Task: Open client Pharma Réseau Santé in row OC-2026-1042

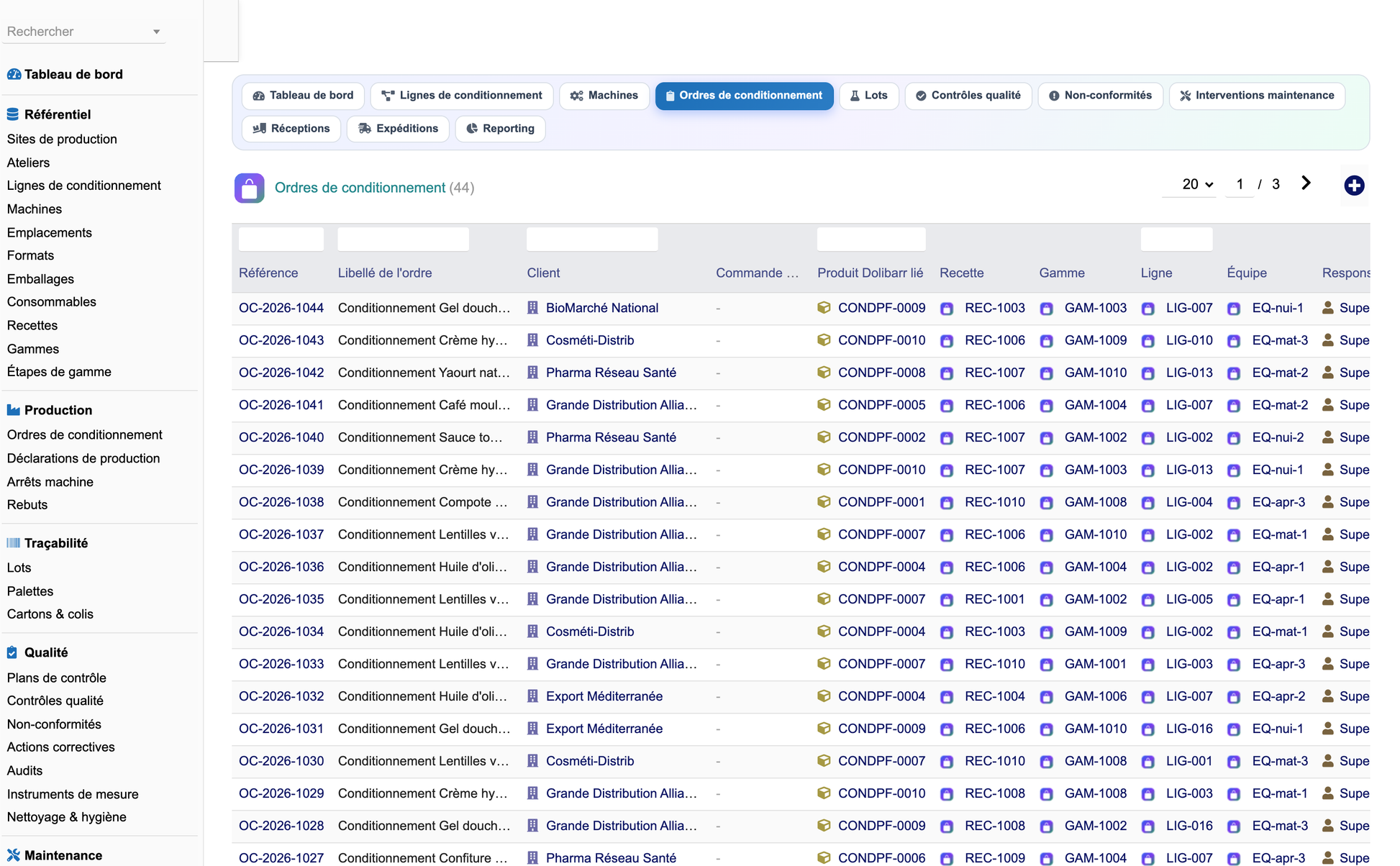Action: tap(611, 373)
